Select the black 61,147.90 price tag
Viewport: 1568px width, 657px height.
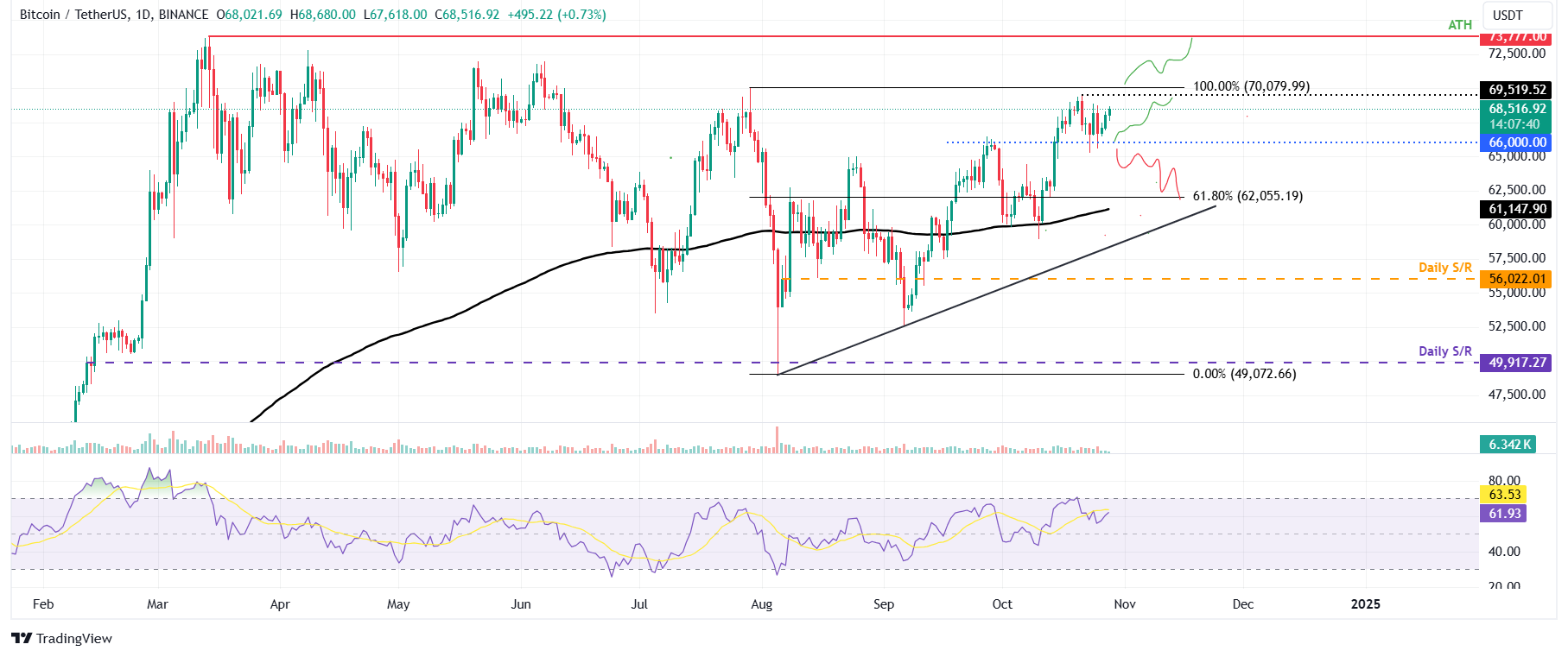(1516, 209)
